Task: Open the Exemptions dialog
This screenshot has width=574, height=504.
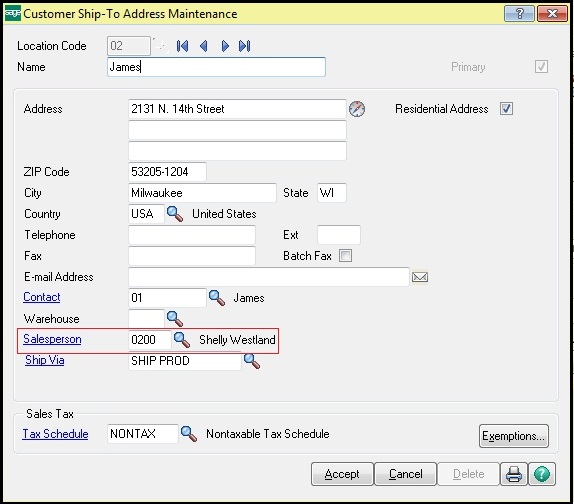Action: [514, 436]
